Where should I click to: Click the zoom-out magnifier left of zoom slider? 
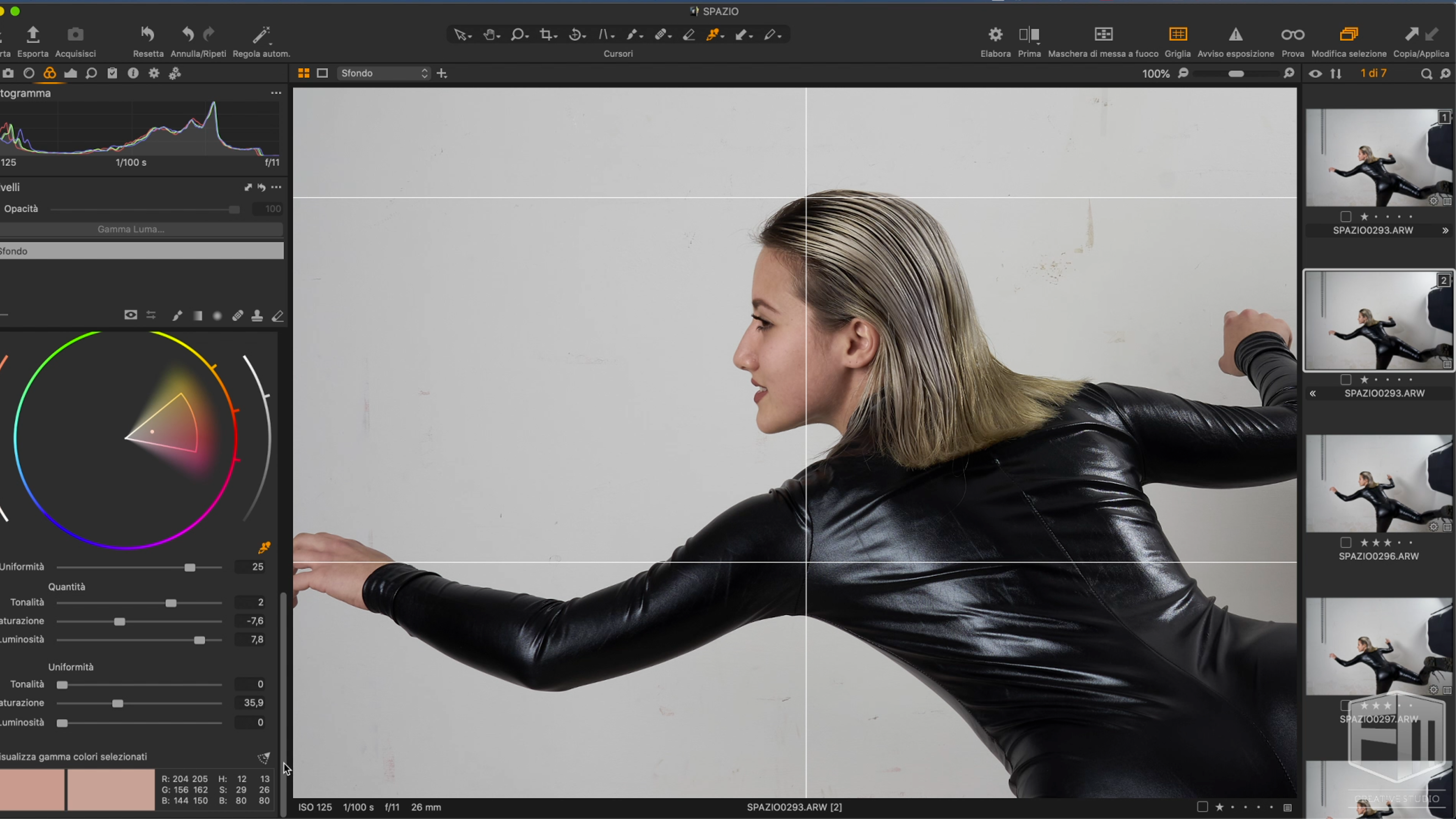tap(1183, 74)
